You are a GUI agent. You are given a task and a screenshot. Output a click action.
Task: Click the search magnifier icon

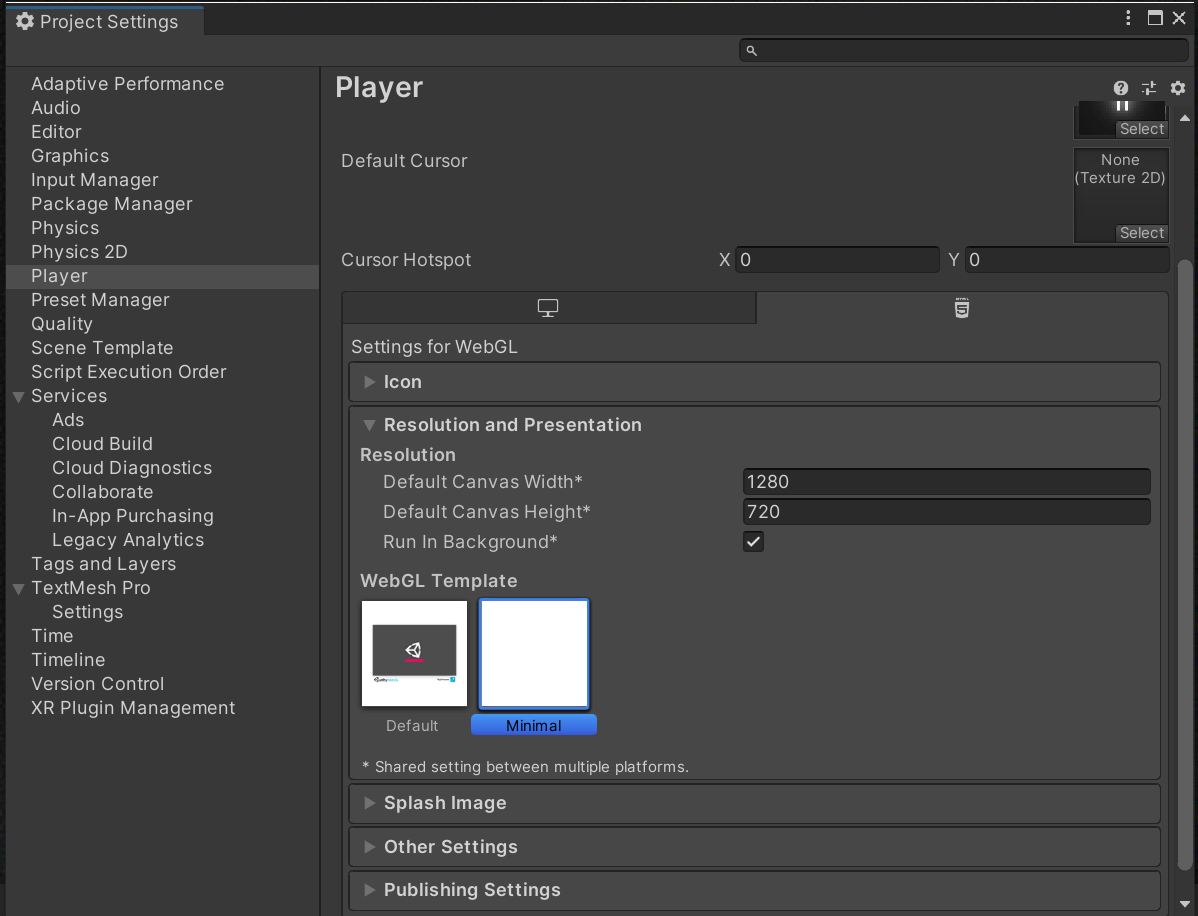pos(752,50)
